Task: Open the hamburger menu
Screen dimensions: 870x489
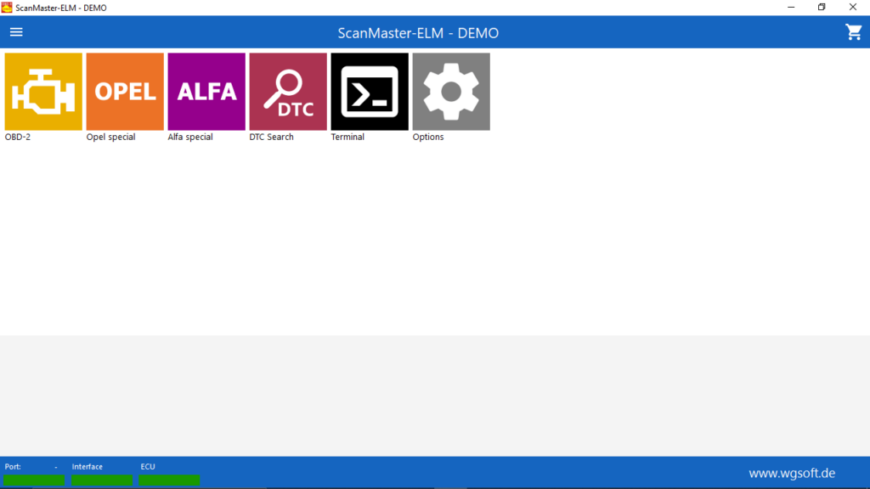Action: tap(16, 32)
